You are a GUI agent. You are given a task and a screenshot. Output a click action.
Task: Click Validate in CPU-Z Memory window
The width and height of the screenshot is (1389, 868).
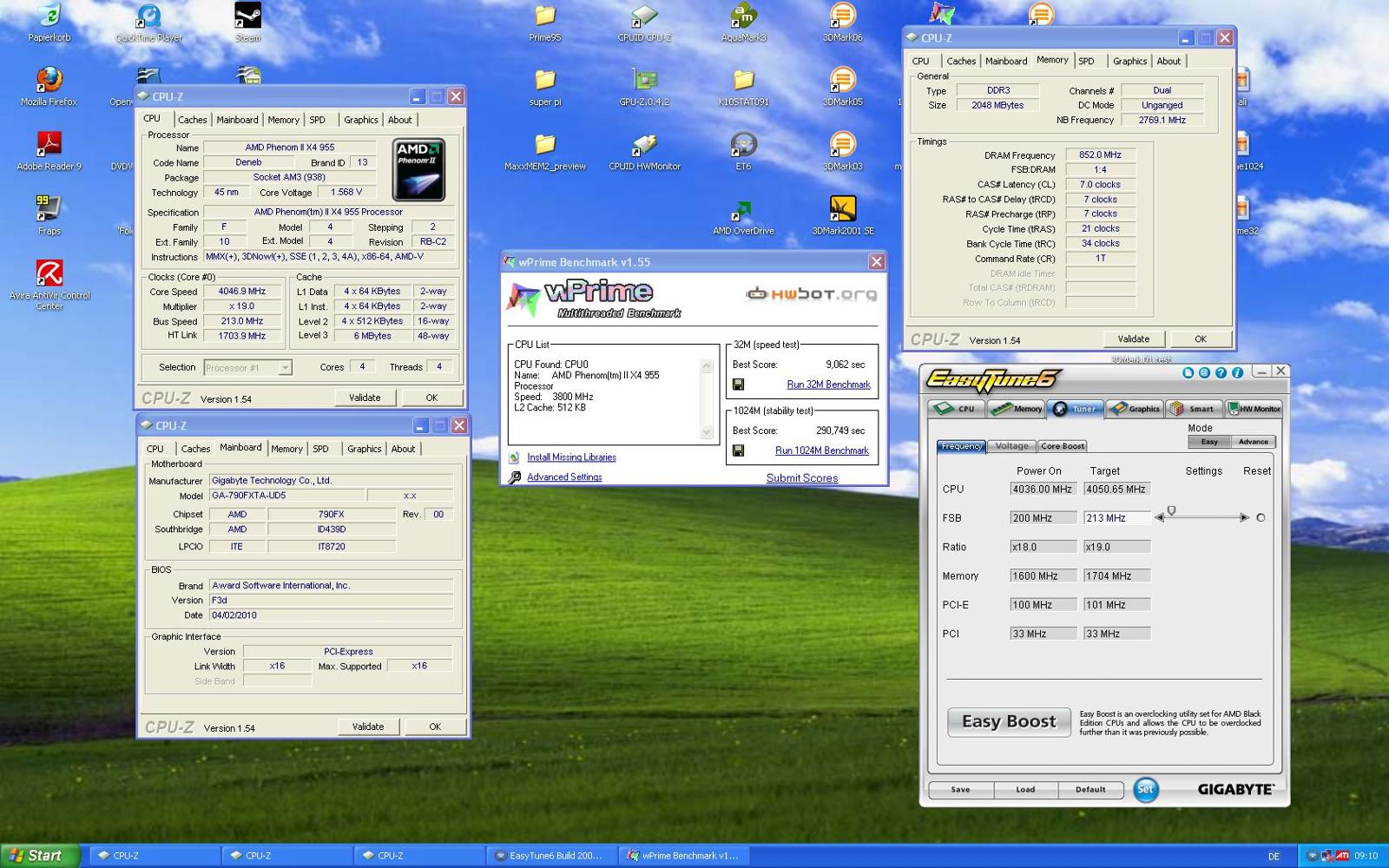tap(1134, 339)
